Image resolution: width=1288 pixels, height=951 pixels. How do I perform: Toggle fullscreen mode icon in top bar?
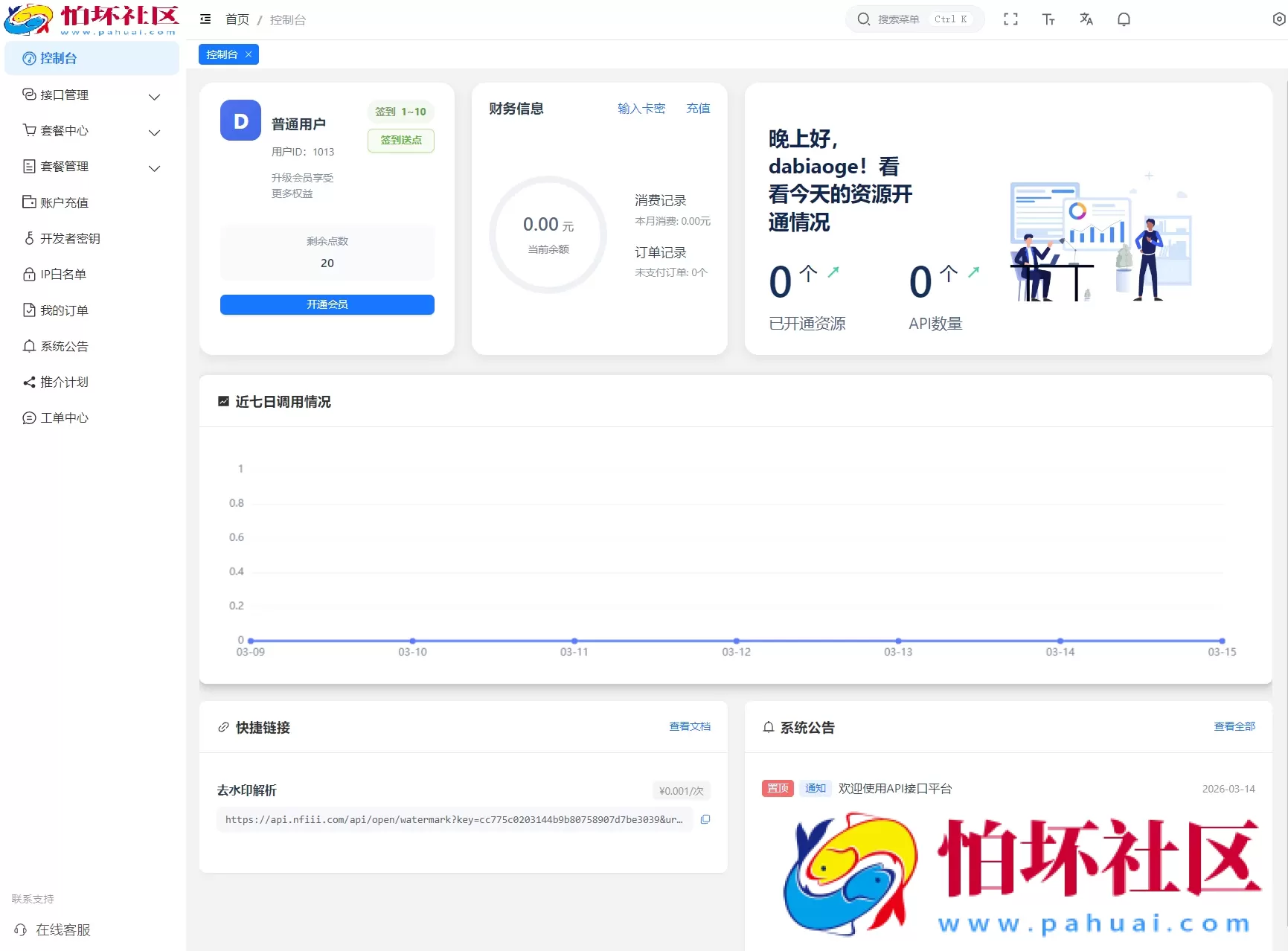(x=1010, y=19)
